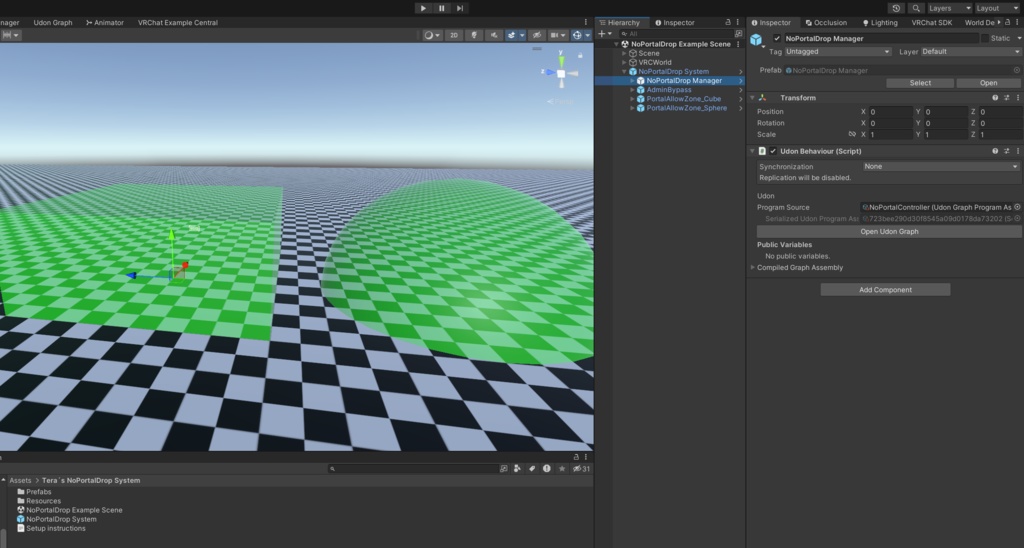Open the Undo History icon

(x=896, y=8)
